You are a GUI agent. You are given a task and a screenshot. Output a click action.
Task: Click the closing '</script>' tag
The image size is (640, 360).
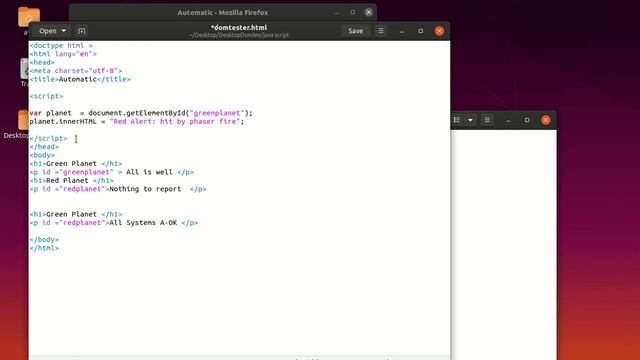48,138
